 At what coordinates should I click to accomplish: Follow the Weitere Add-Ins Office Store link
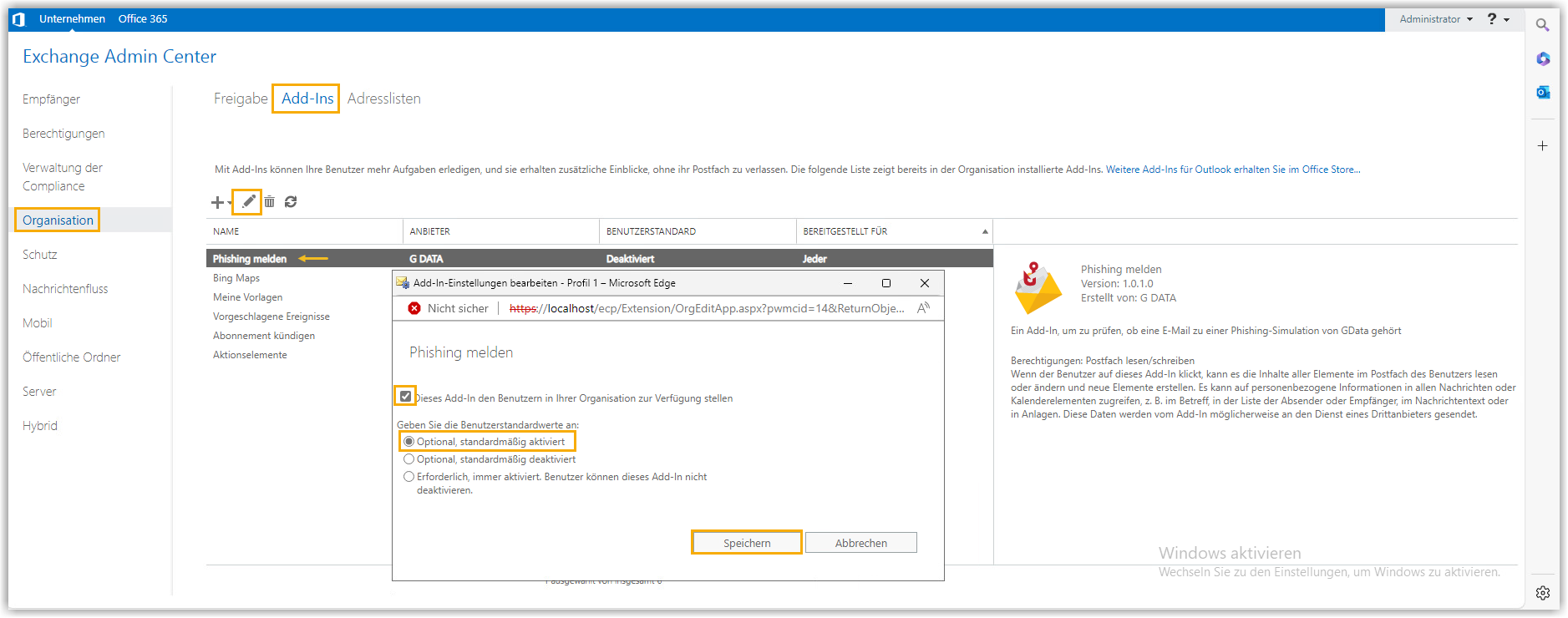pos(1233,169)
